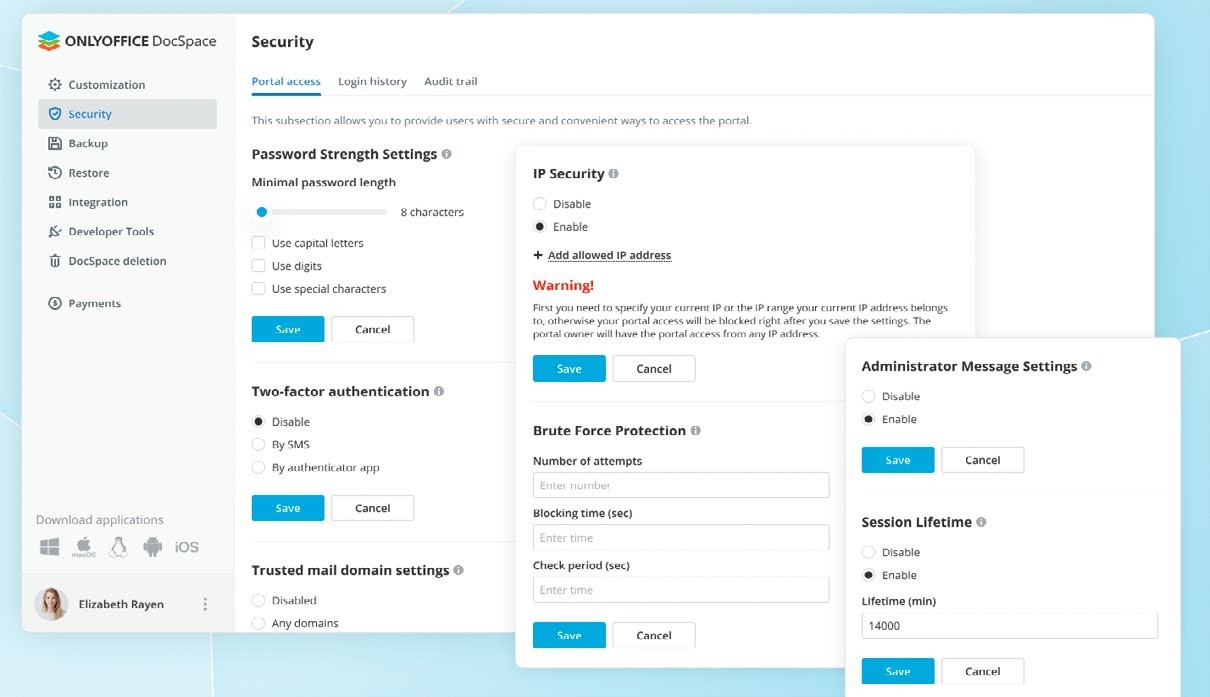This screenshot has height=697, width=1210.
Task: Click the red "Warning!" heading
Action: (563, 285)
